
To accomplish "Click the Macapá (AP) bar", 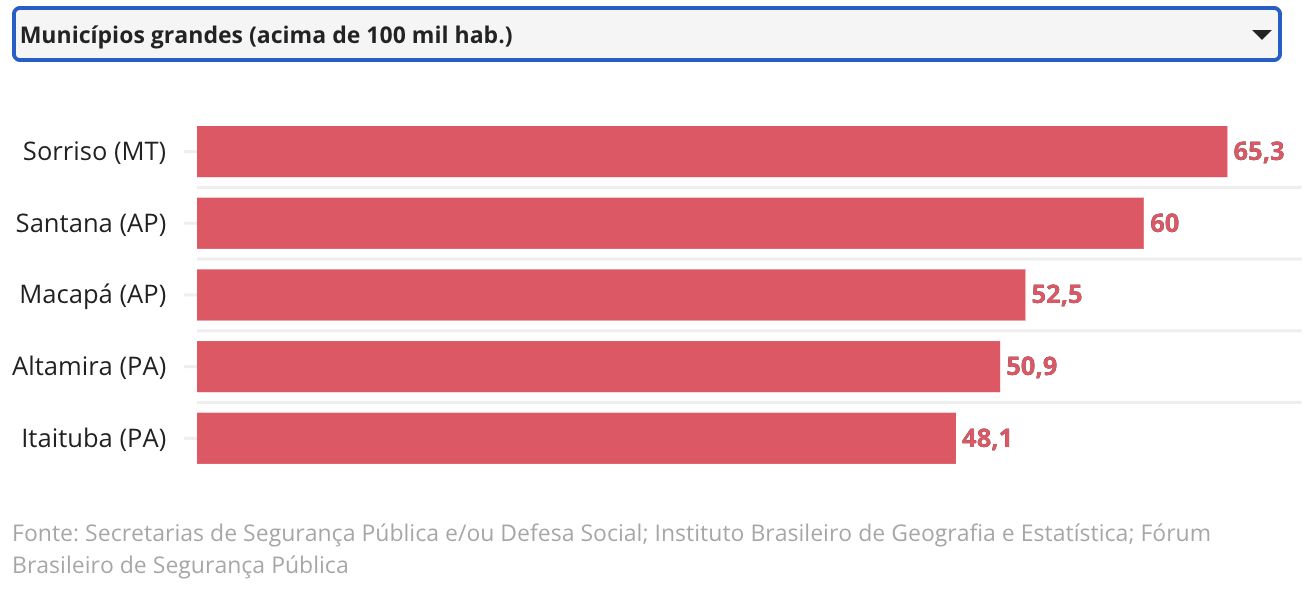I will [x=610, y=295].
